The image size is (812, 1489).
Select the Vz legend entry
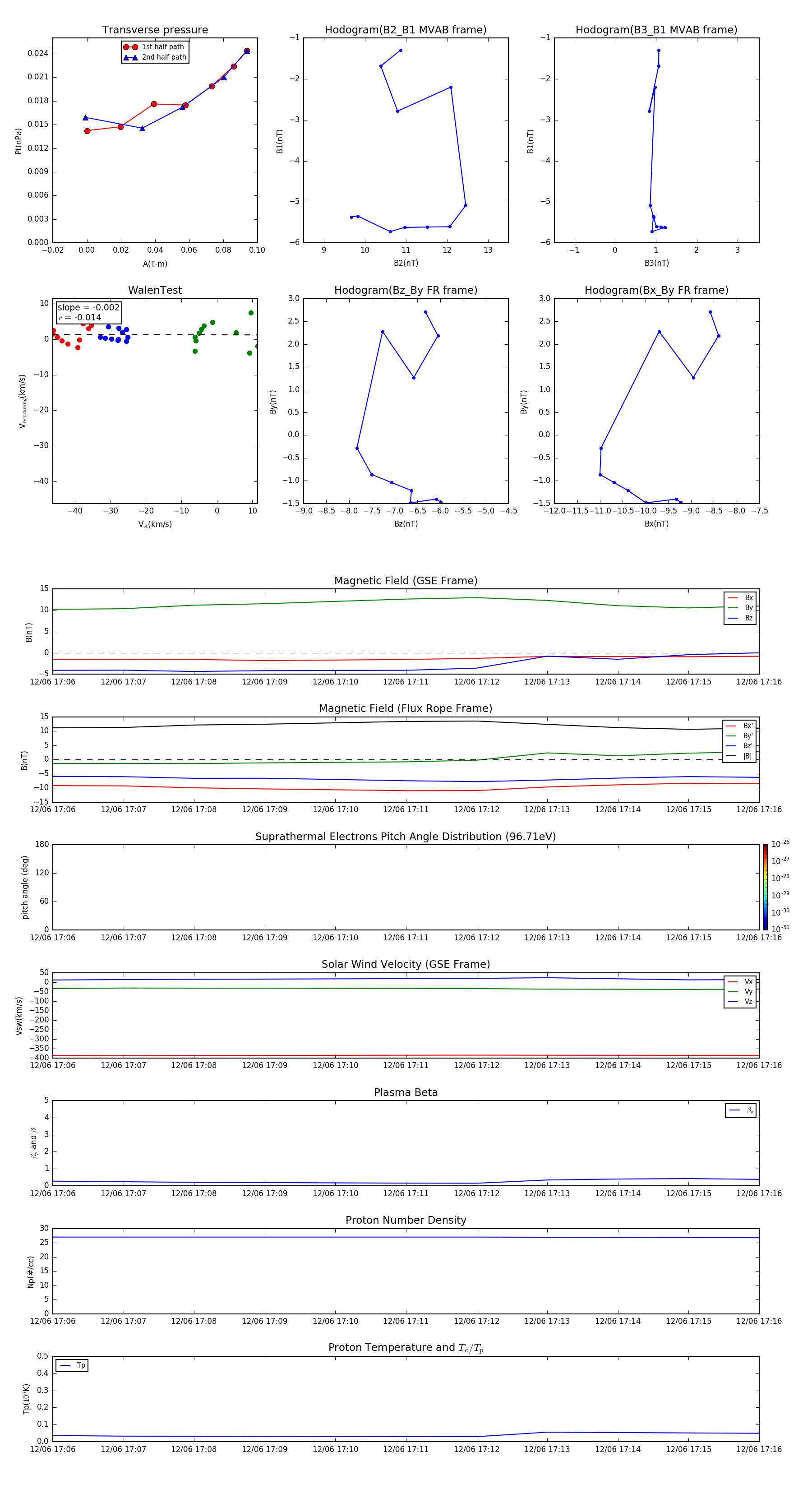point(740,1001)
